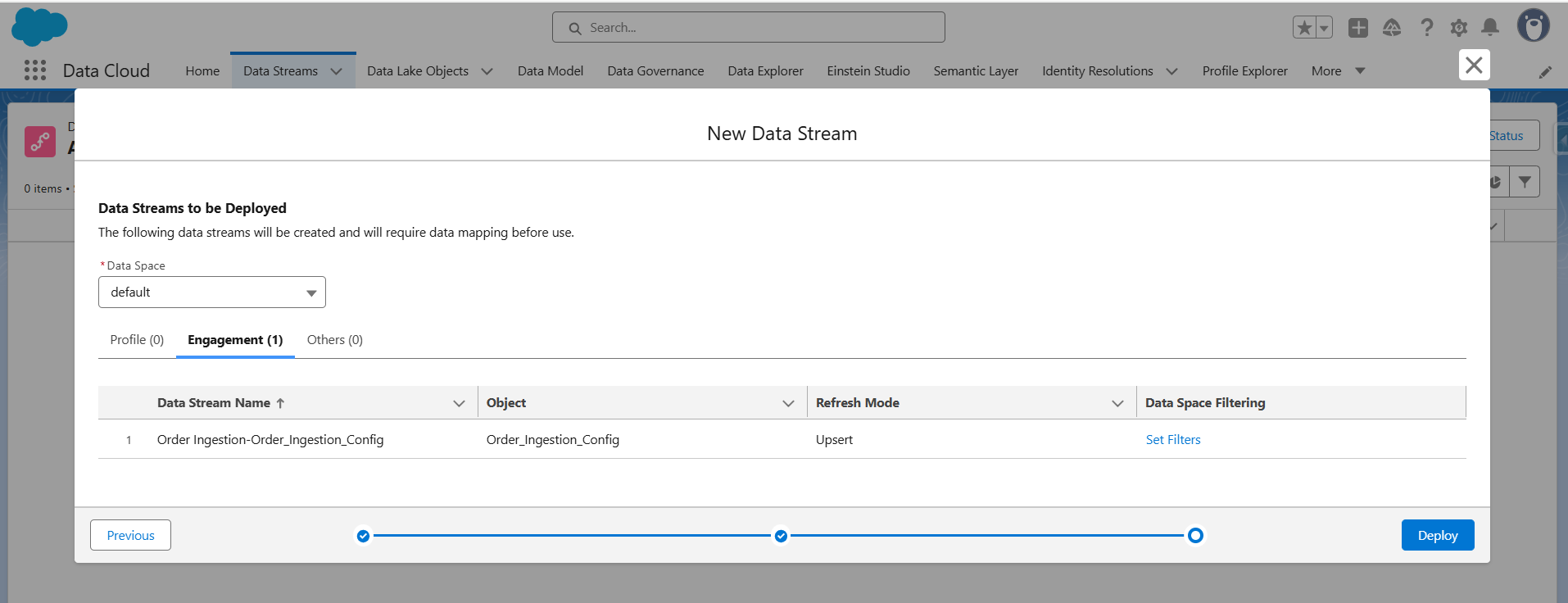Switch to the Others (0) tab
1568x603 pixels.
(334, 340)
